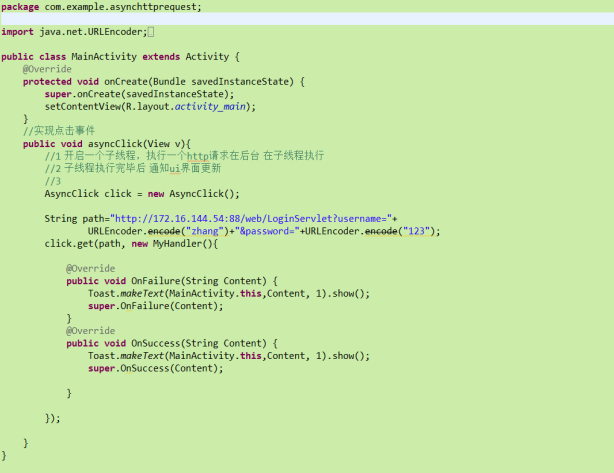Click the onCreate method name in signature
This screenshot has height=473, width=614.
(126, 81)
